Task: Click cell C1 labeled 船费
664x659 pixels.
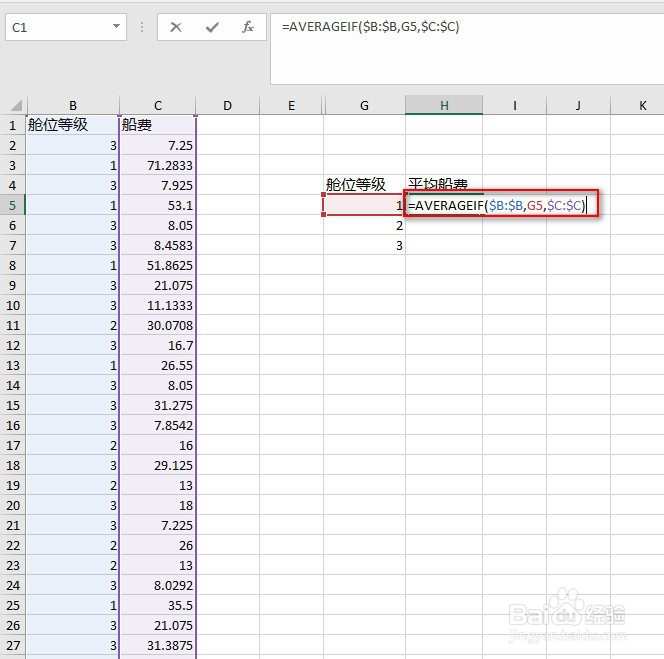Action: [158, 125]
